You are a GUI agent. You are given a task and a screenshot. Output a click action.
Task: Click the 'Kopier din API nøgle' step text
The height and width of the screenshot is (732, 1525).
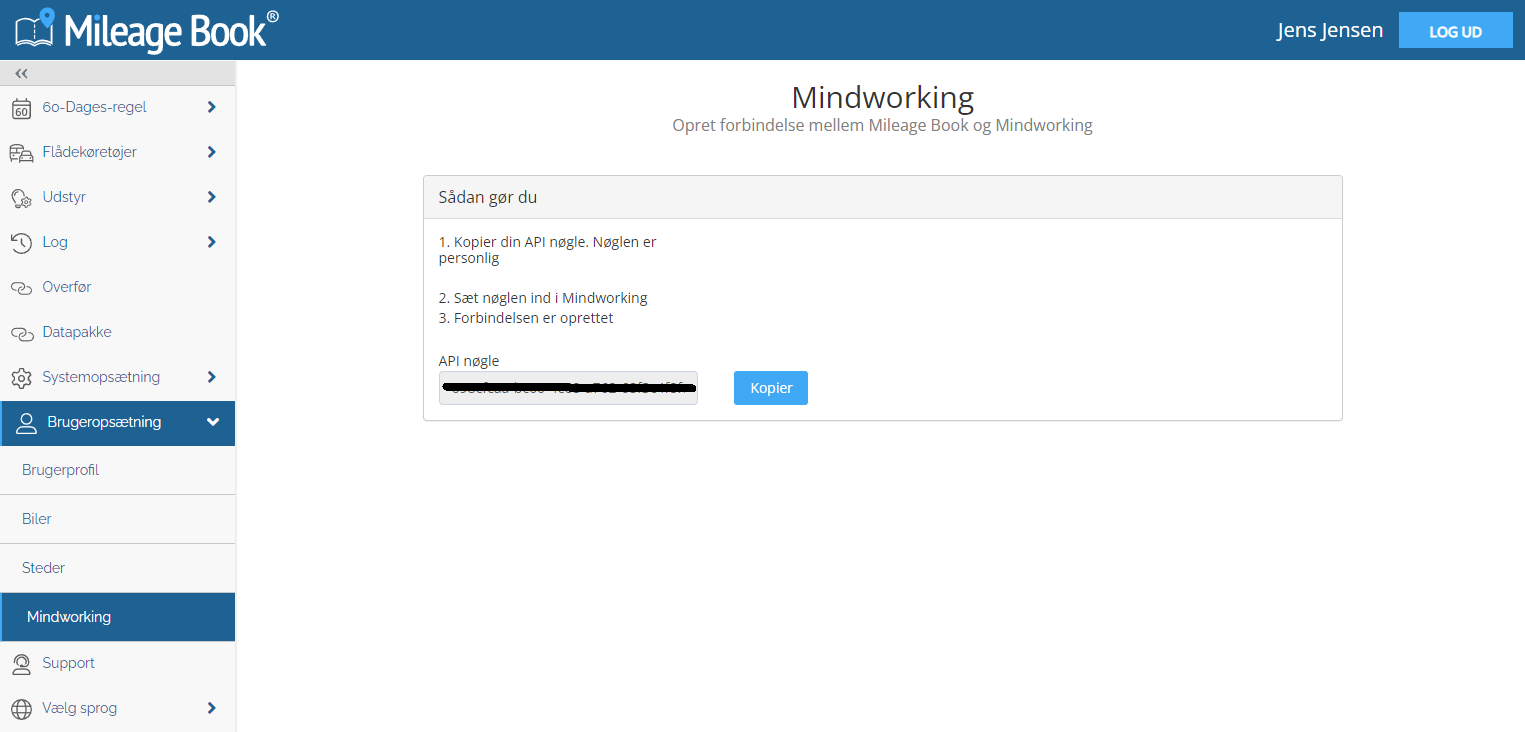tap(548, 250)
